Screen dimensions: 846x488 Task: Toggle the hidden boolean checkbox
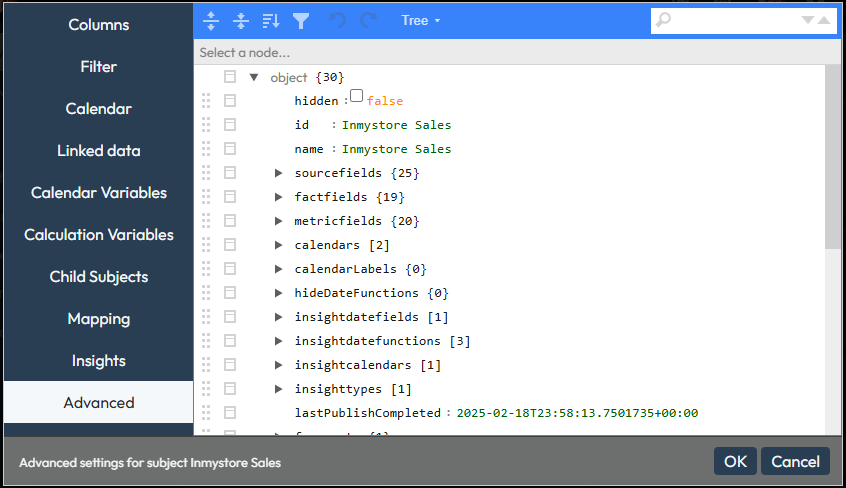pyautogui.click(x=356, y=96)
